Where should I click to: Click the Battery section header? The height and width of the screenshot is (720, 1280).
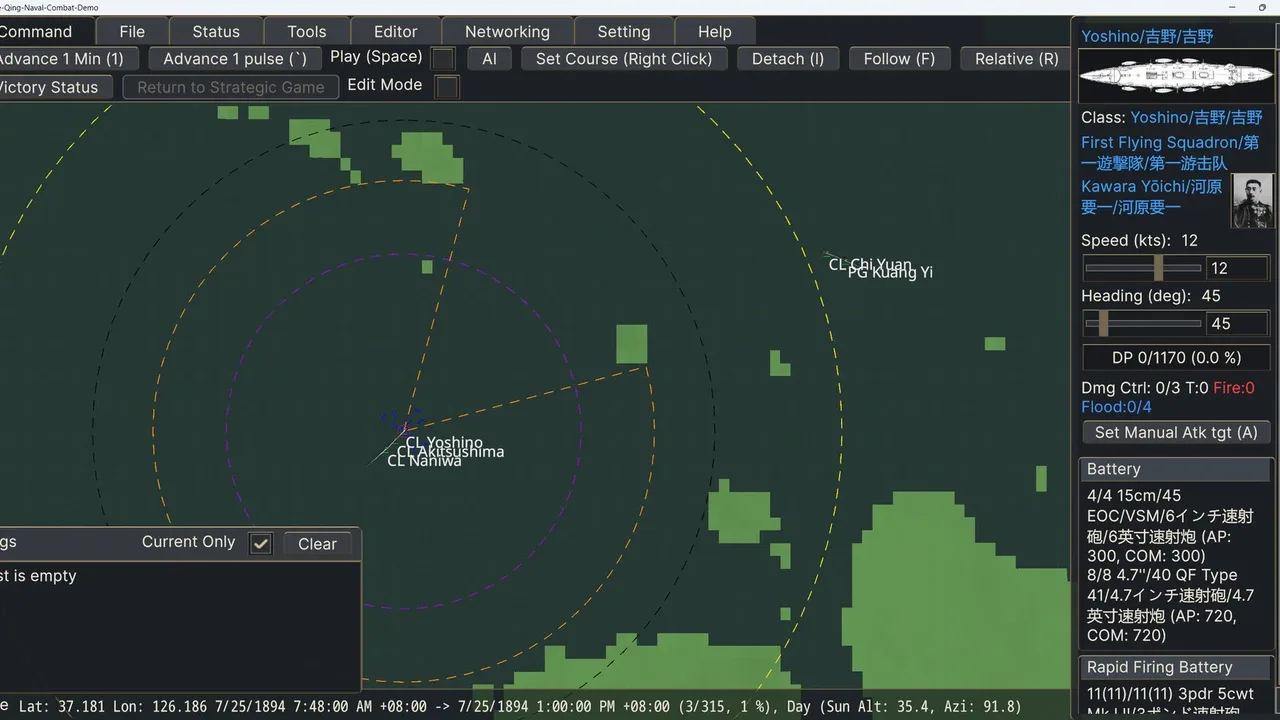pos(1176,469)
